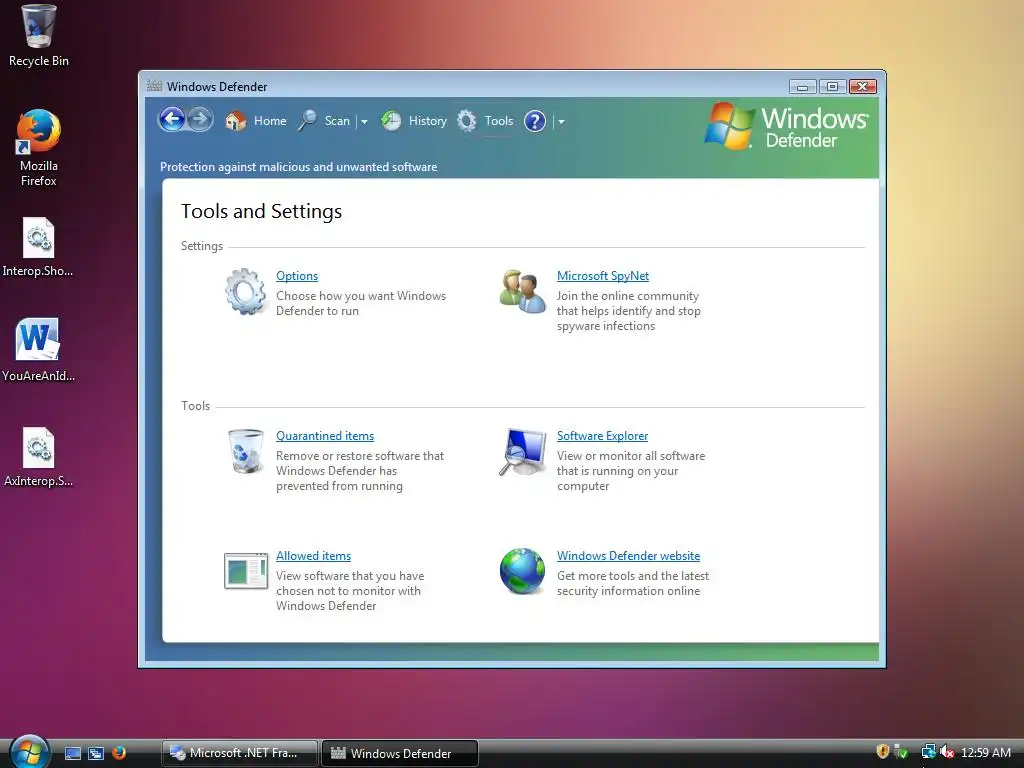Click the Scan magnifying glass icon

(x=307, y=121)
